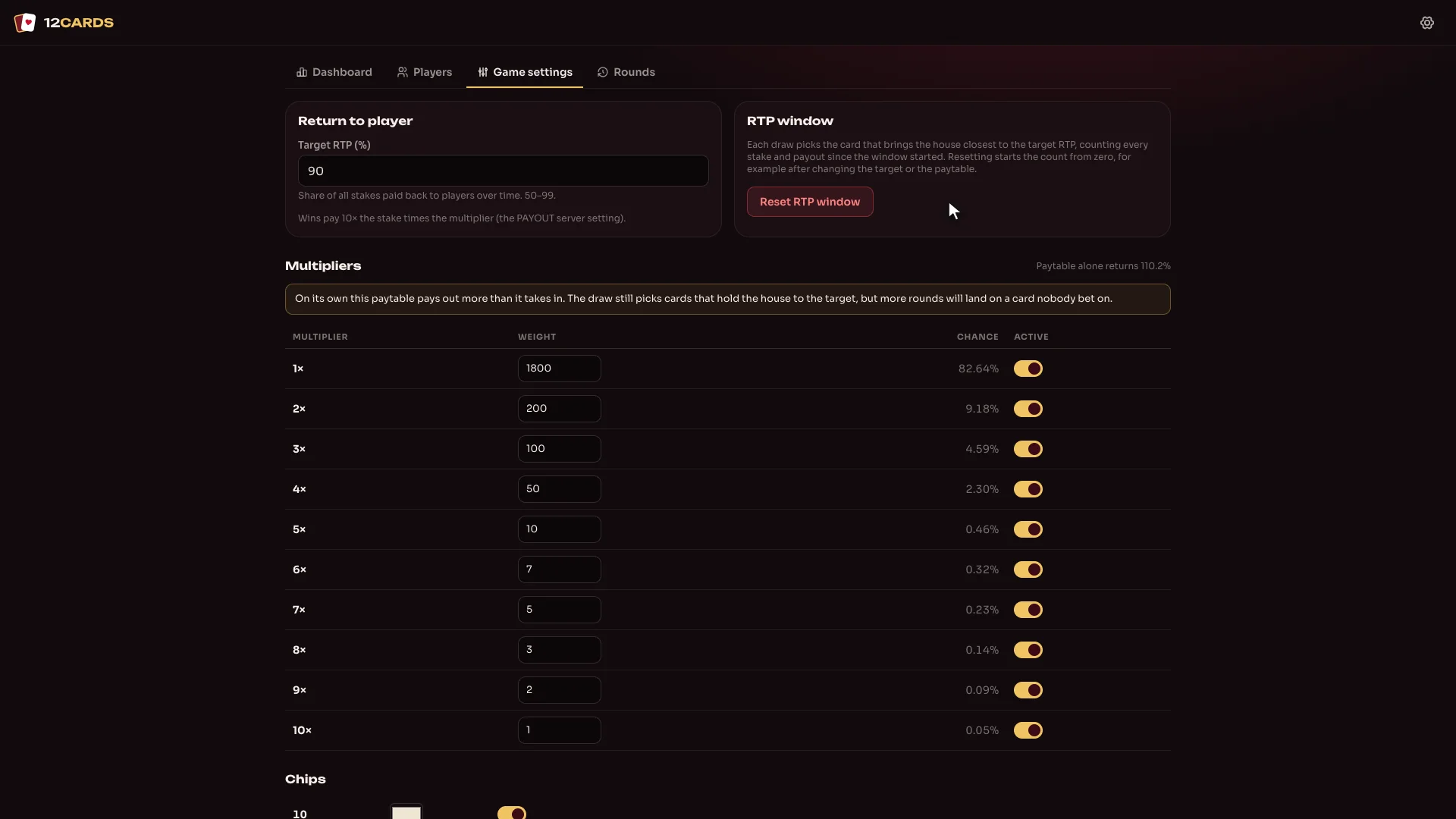Click the 82.64% chance value
1456x819 pixels.
(x=978, y=369)
